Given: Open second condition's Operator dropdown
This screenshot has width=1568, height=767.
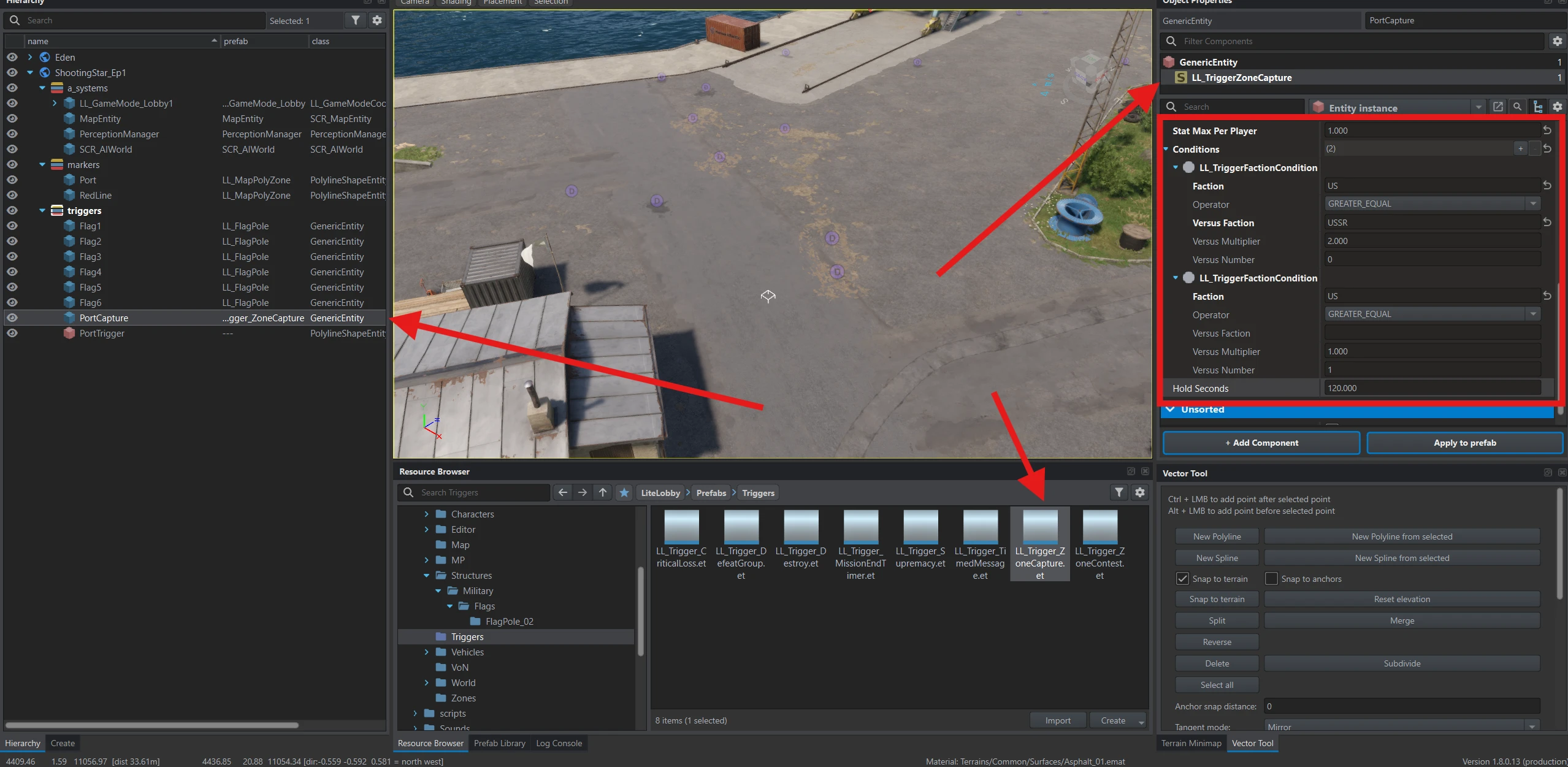Looking at the screenshot, I should (1432, 314).
